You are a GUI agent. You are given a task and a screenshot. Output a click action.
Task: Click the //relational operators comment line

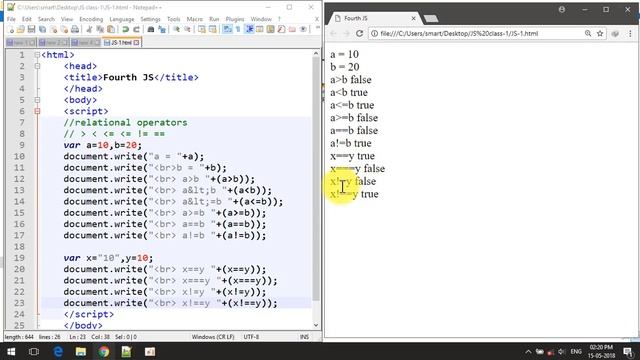click(125, 122)
